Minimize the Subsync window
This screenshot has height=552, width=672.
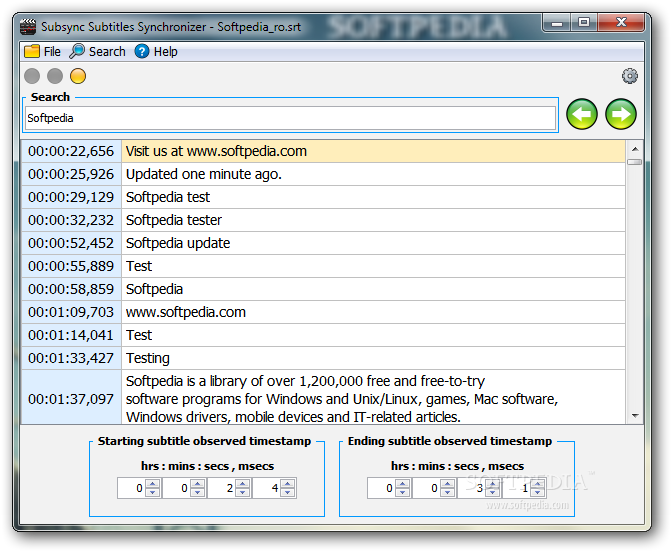pos(557,23)
